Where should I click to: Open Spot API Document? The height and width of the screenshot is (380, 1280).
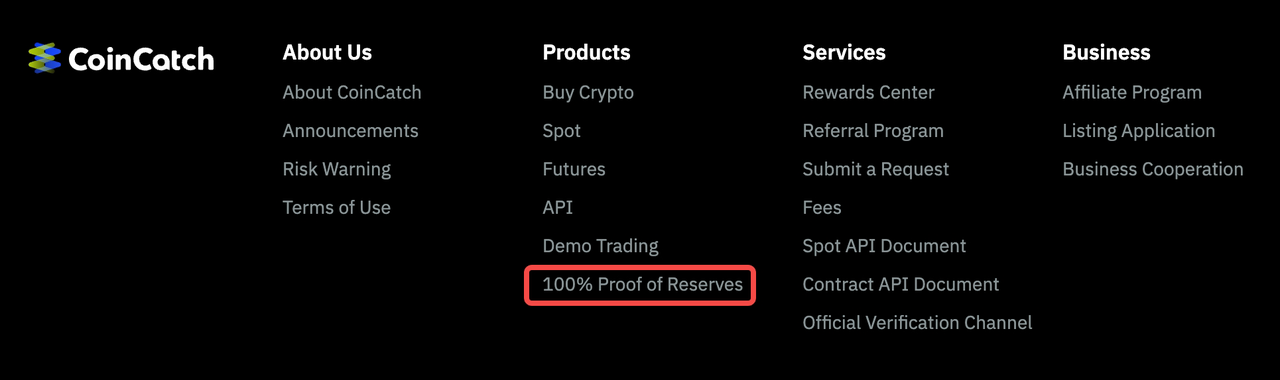tap(885, 246)
